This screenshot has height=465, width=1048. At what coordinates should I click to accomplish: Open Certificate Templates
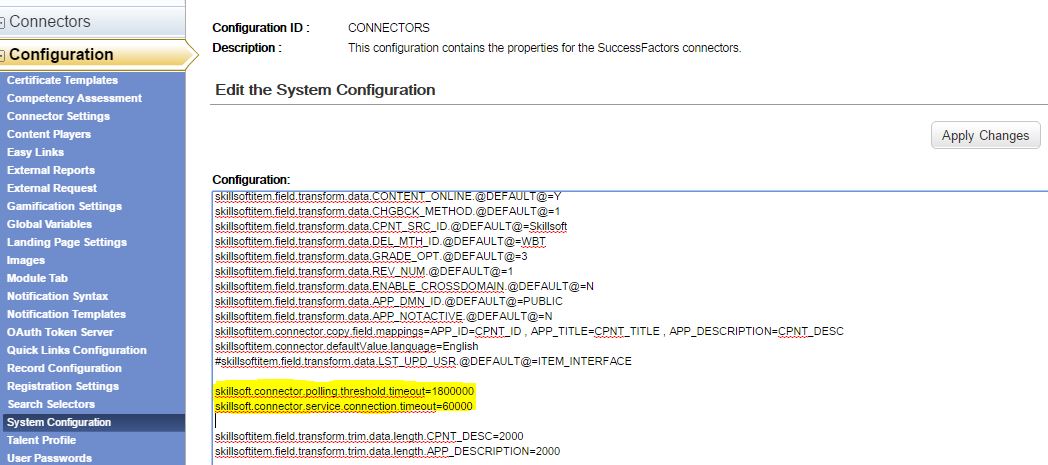click(62, 80)
